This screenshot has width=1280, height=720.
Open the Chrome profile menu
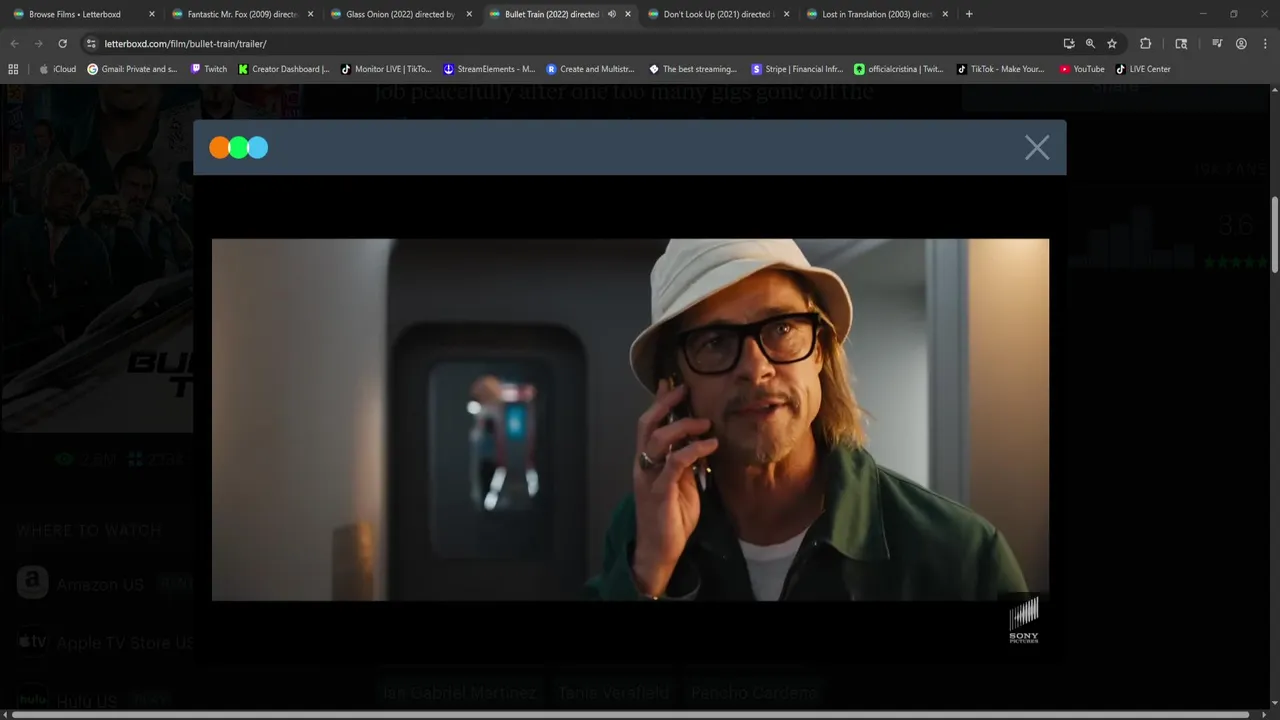[1241, 44]
